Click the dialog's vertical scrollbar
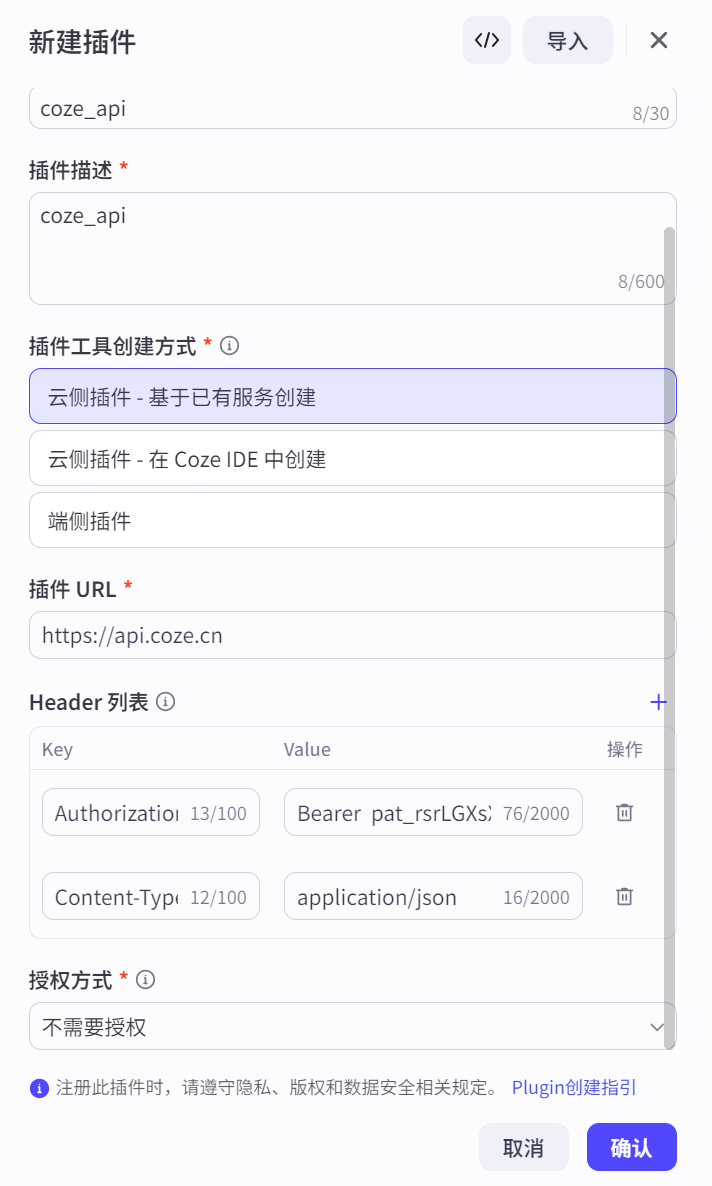Viewport: 712px width, 1186px height. click(x=669, y=638)
